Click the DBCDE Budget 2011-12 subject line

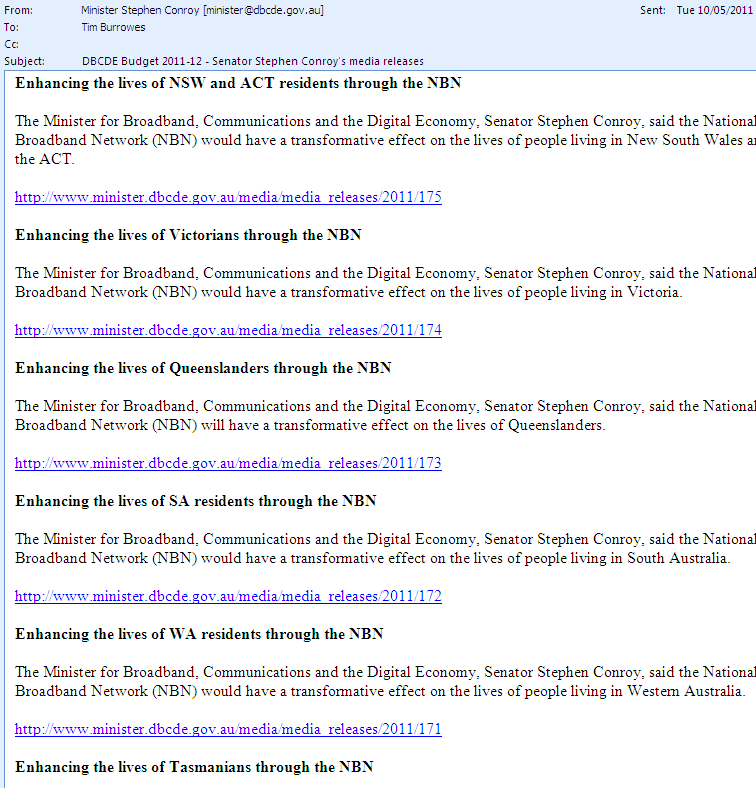(x=252, y=61)
